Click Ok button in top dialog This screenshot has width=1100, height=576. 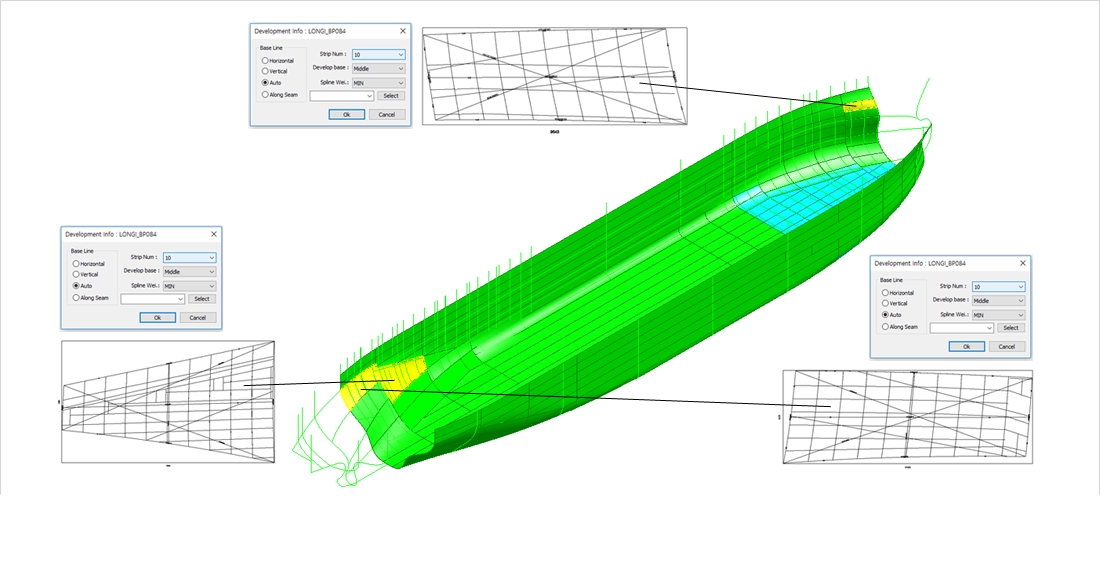346,115
